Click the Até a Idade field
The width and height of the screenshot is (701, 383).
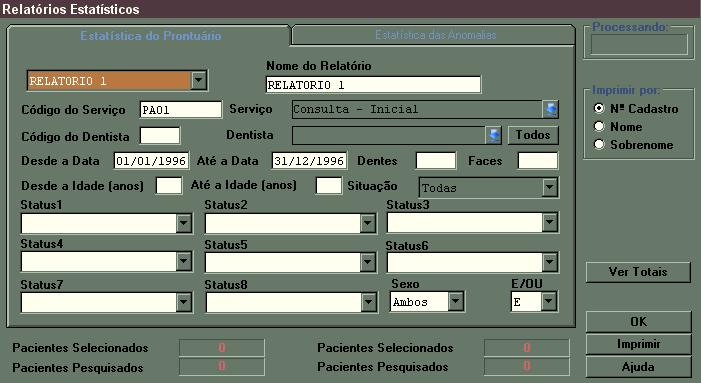coord(329,185)
